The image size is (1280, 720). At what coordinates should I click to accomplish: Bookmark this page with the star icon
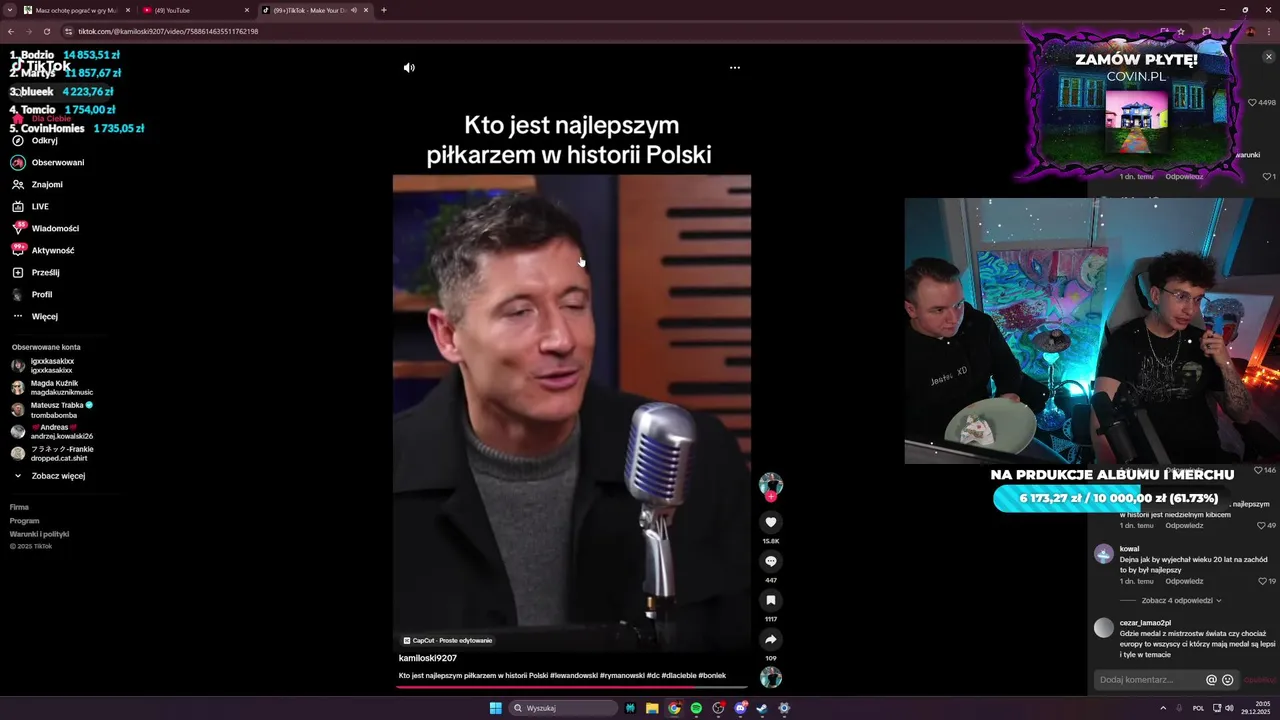coord(1181,31)
